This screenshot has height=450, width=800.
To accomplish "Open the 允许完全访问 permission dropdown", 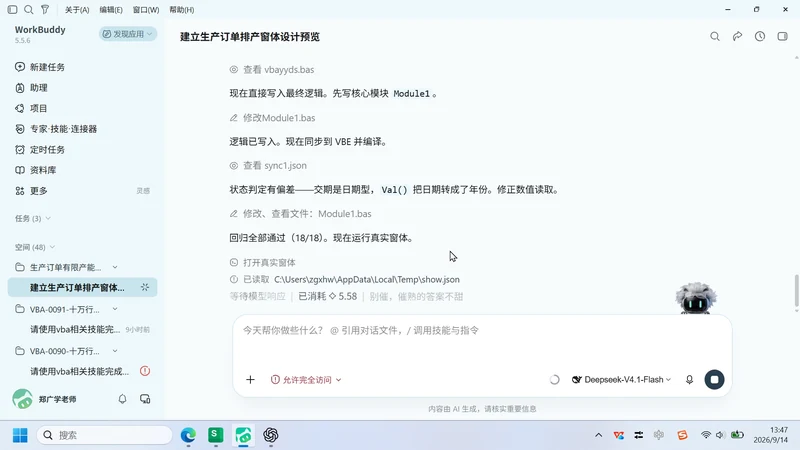I will click(x=306, y=380).
